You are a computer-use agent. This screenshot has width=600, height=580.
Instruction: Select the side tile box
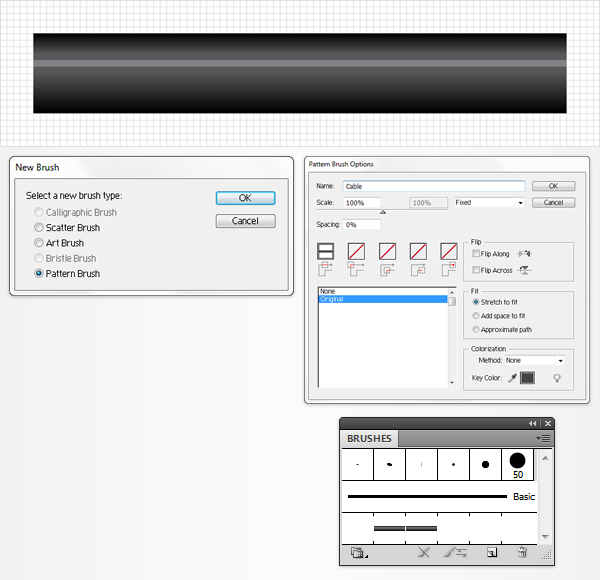point(326,251)
